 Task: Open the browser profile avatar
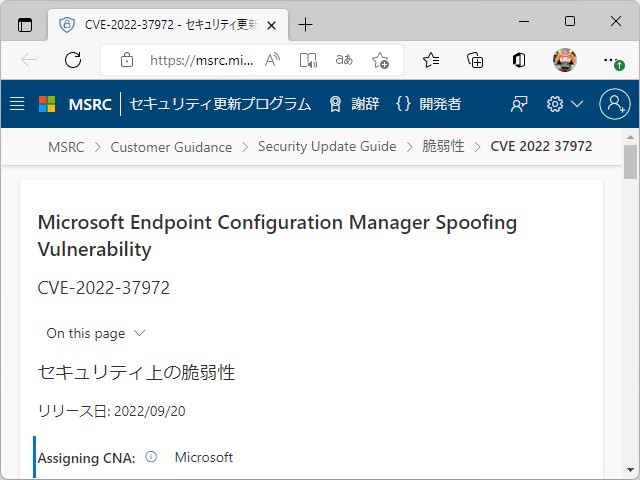[x=564, y=60]
